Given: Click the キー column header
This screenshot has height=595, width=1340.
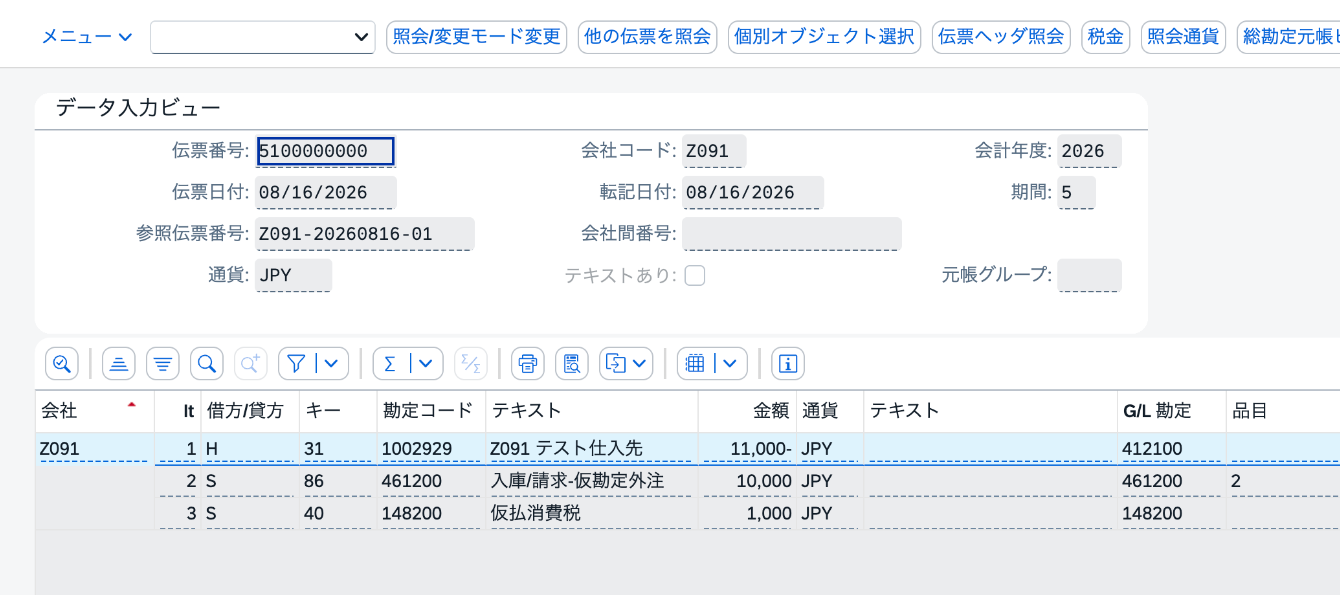Looking at the screenshot, I should click(337, 411).
